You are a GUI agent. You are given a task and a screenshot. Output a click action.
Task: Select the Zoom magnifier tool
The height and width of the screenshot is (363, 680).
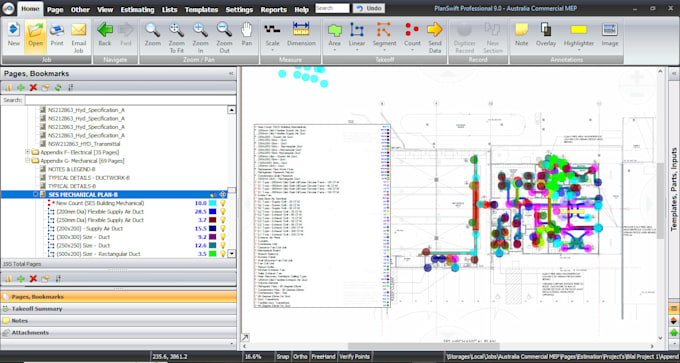click(153, 35)
